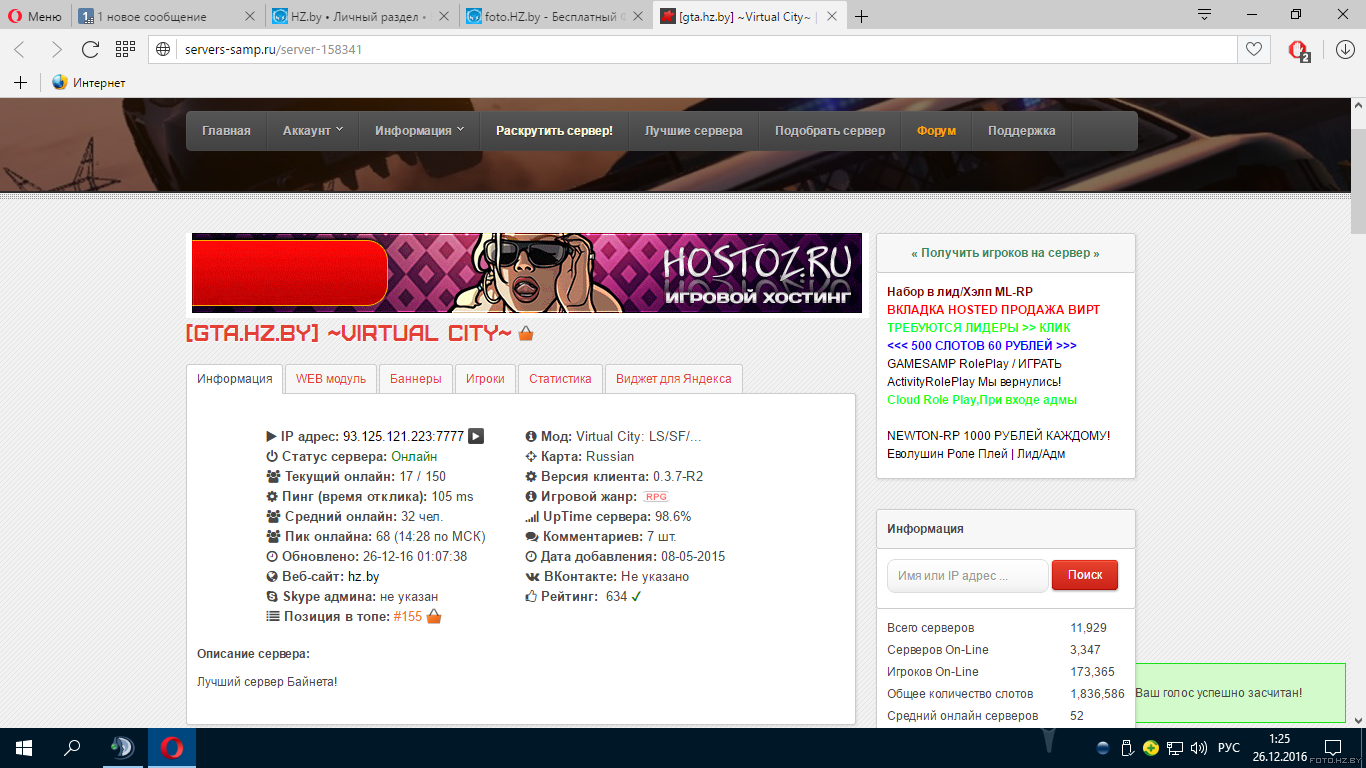Click the address bar URL field
This screenshot has width=1366, height=768.
tap(694, 49)
